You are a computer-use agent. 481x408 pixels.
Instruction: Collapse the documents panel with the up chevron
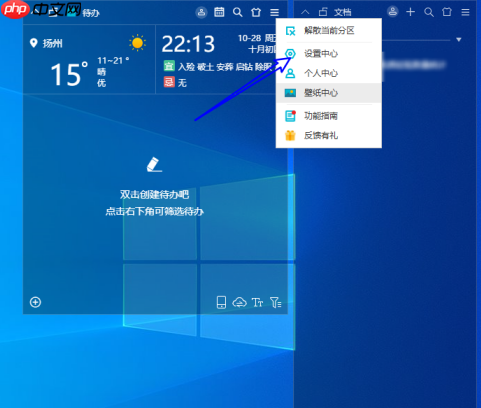tap(305, 12)
